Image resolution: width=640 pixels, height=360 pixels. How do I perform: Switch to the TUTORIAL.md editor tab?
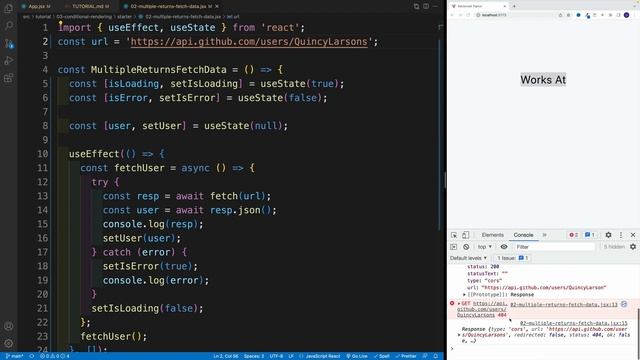click(x=90, y=6)
